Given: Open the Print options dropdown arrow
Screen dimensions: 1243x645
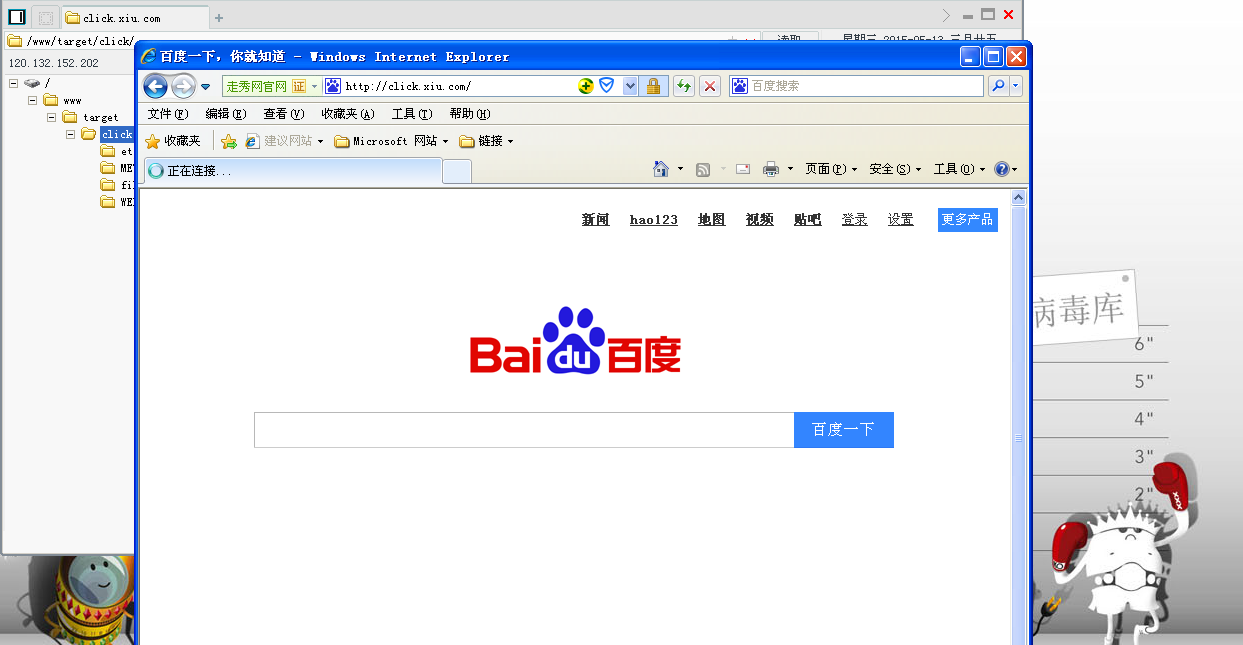Looking at the screenshot, I should coord(790,169).
